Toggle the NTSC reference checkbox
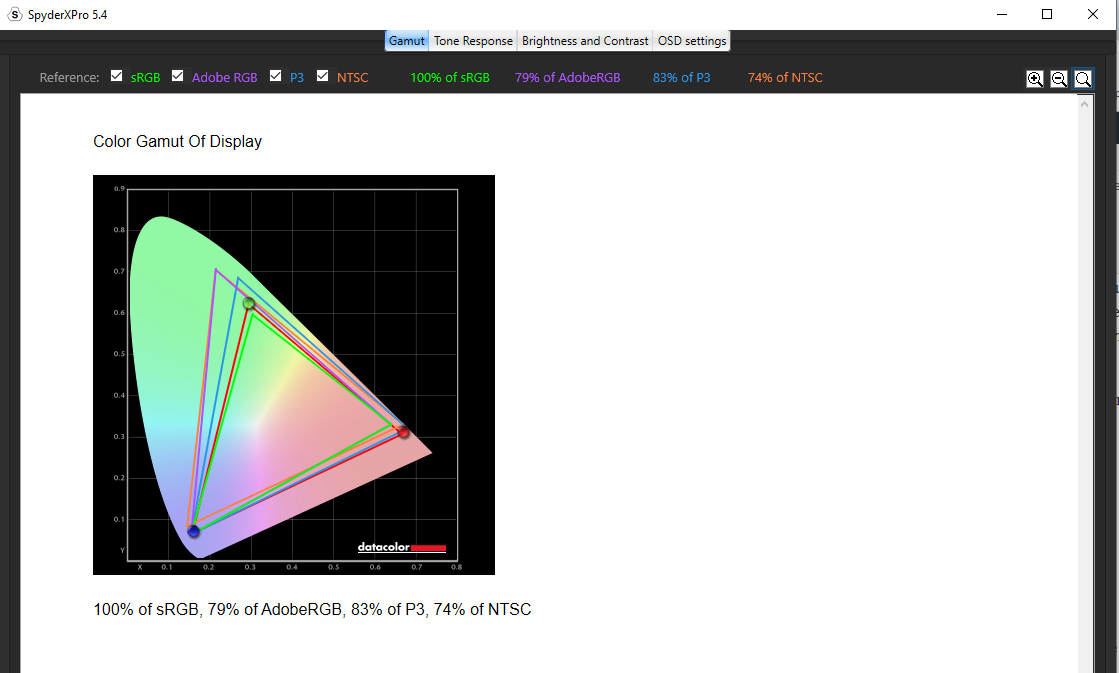This screenshot has width=1119, height=673. (x=323, y=76)
